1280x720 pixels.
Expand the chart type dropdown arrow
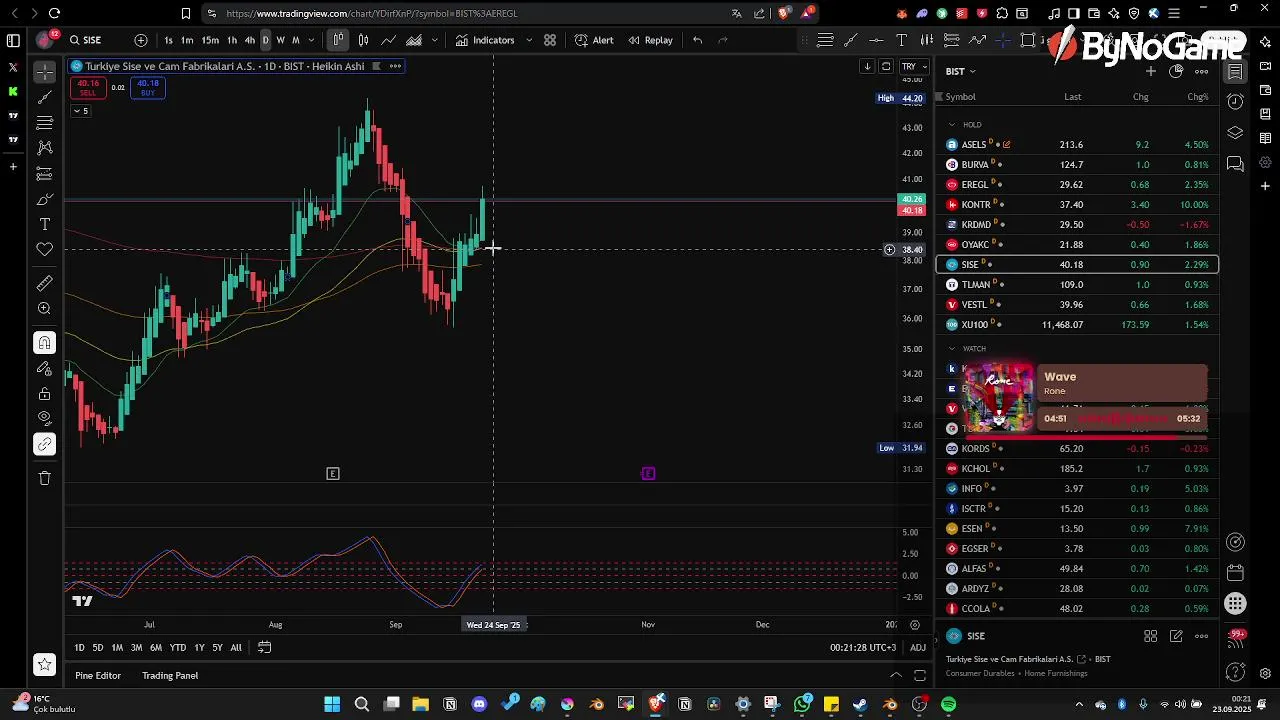pyautogui.click(x=434, y=40)
